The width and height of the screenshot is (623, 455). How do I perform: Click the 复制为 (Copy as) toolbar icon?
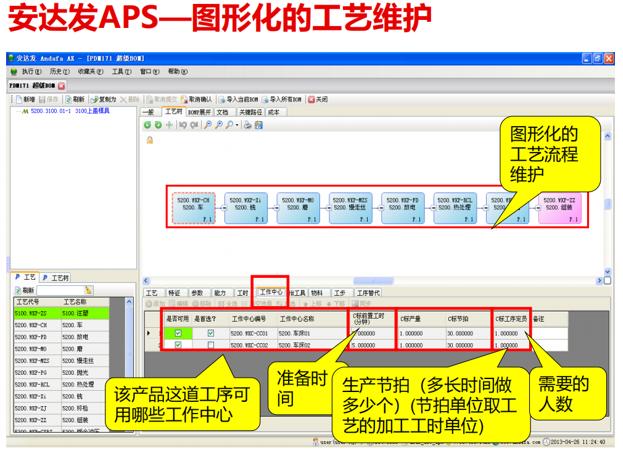pos(95,99)
